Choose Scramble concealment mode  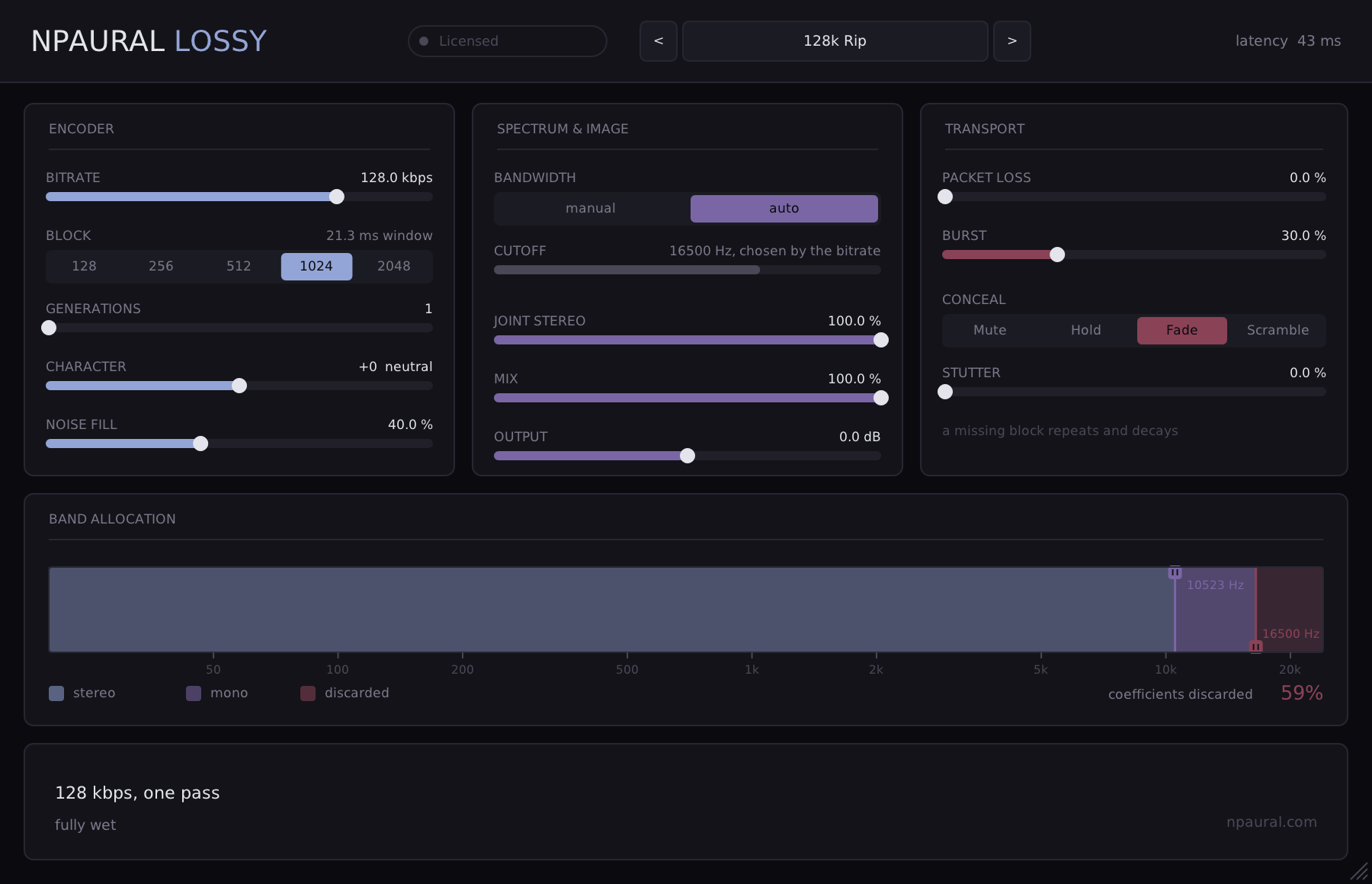click(1278, 330)
